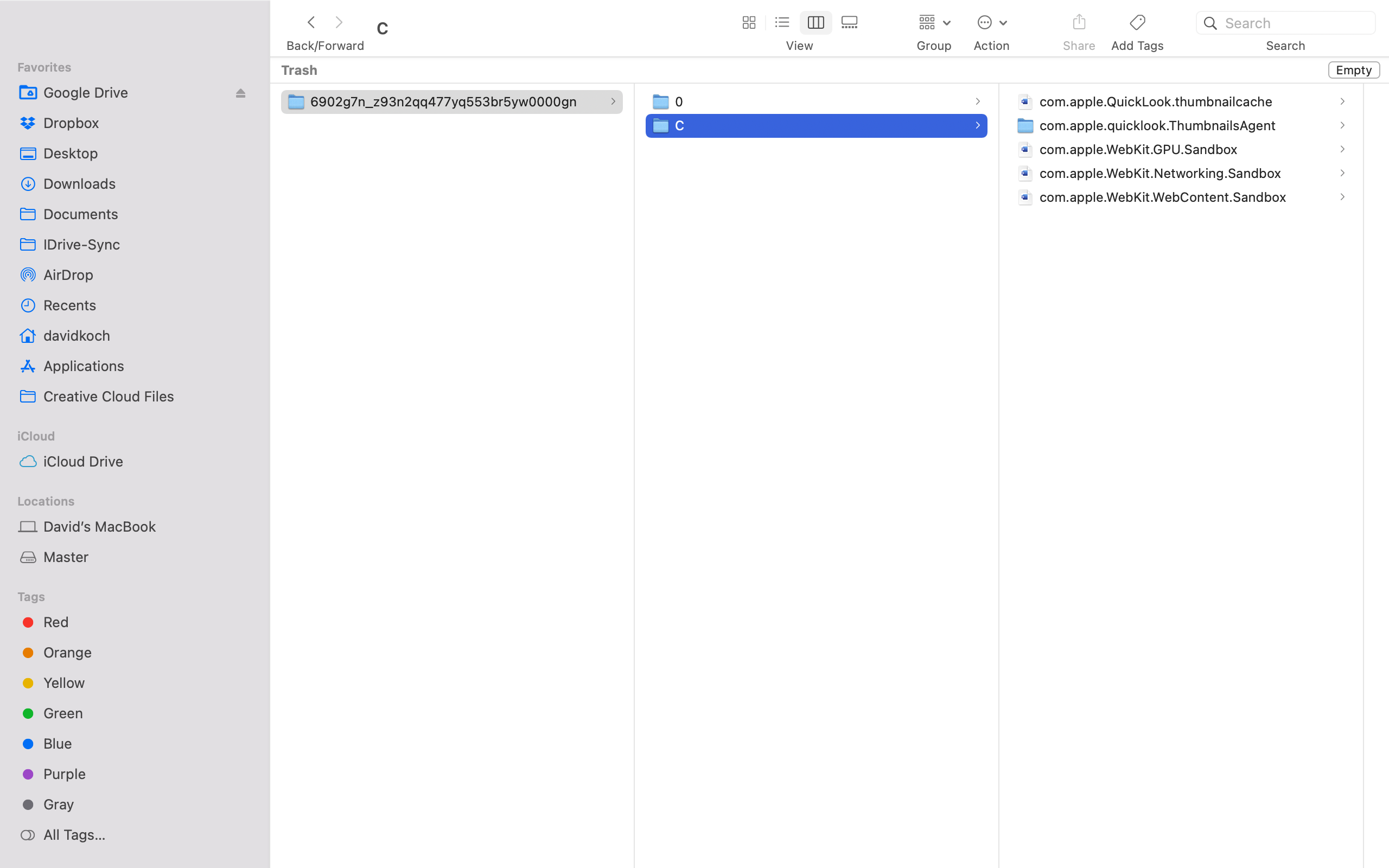Go back with Back arrow
This screenshot has height=868, width=1389.
click(x=311, y=22)
